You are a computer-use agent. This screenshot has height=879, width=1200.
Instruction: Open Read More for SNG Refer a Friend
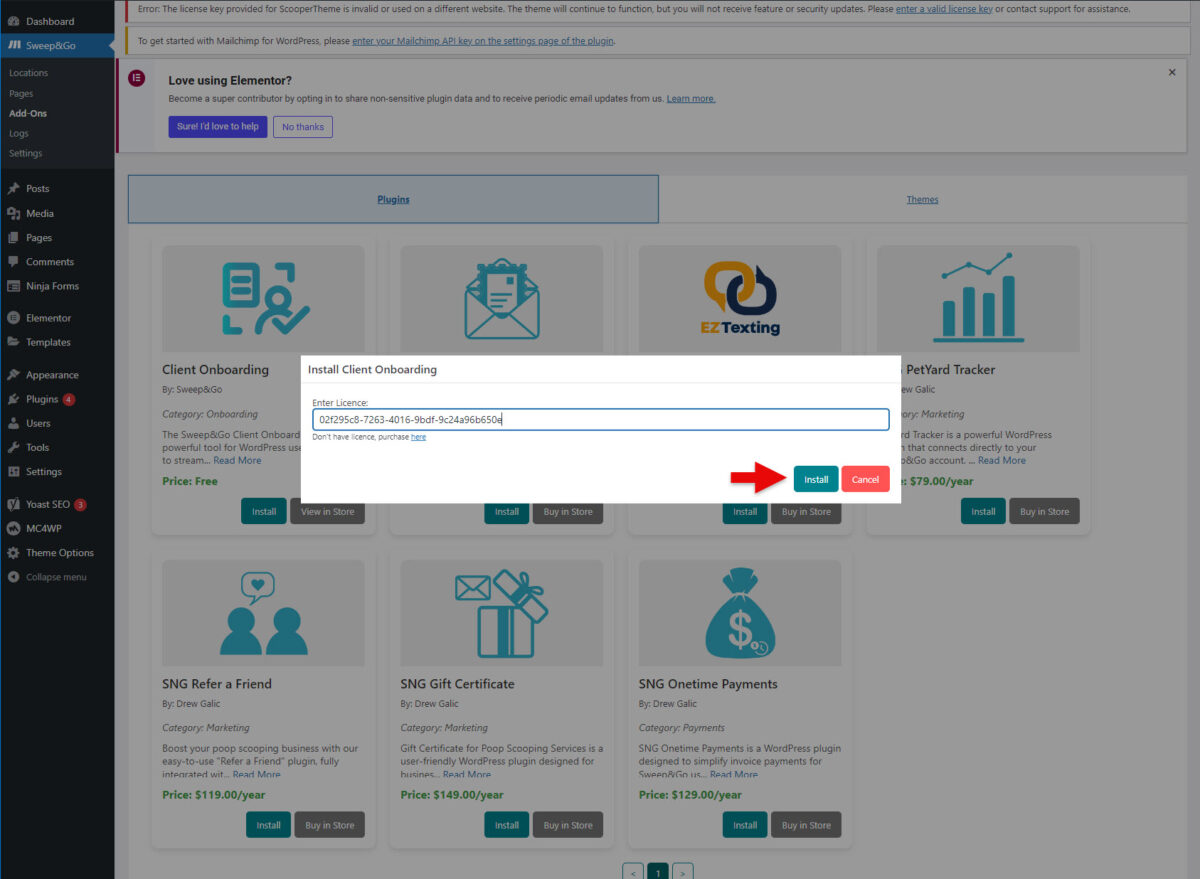[256, 773]
